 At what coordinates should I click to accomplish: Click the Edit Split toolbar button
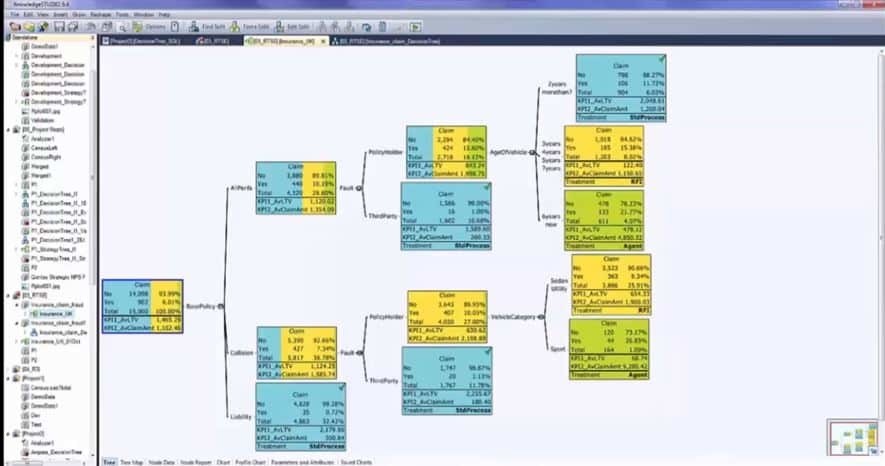pyautogui.click(x=295, y=26)
